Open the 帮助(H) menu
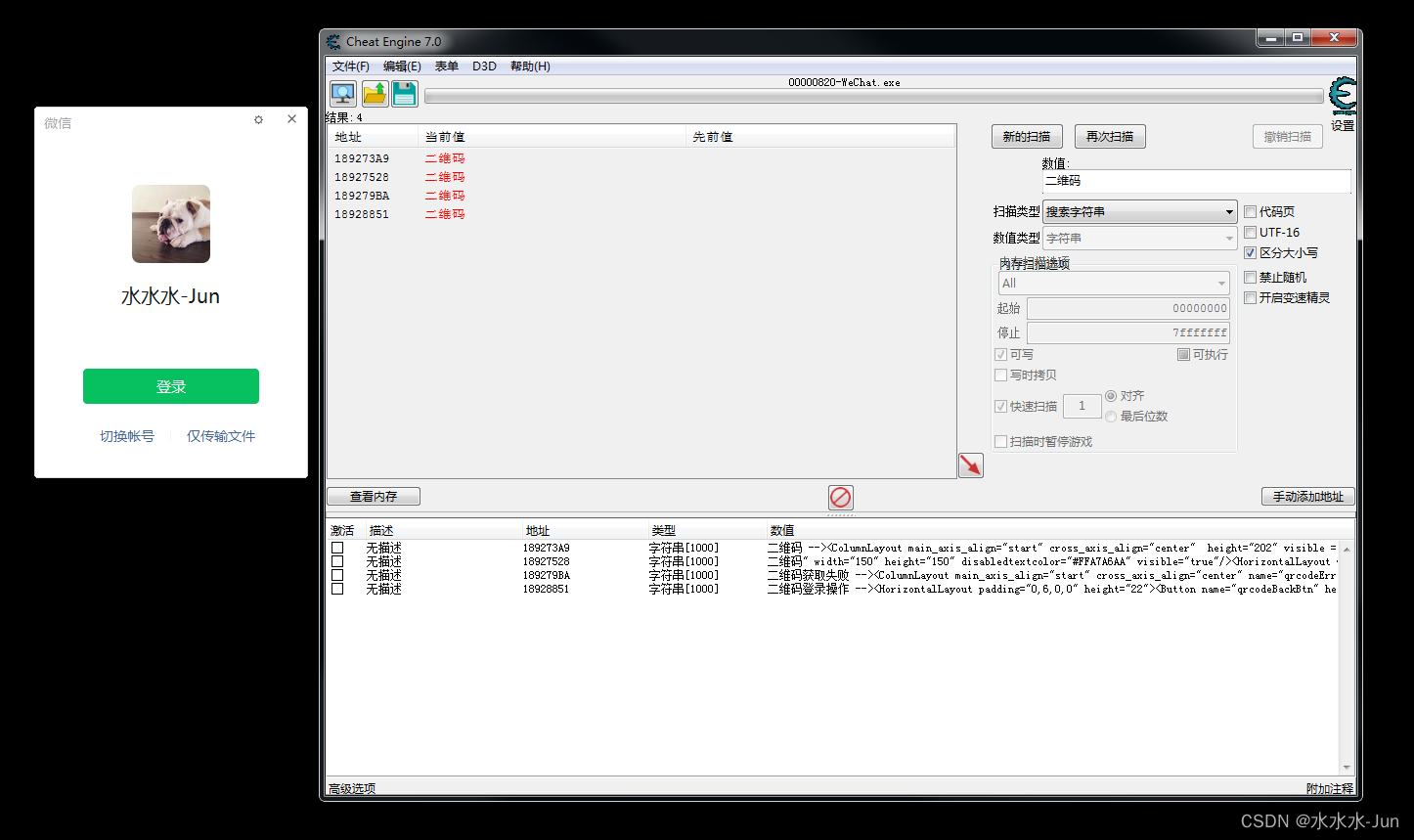 530,66
